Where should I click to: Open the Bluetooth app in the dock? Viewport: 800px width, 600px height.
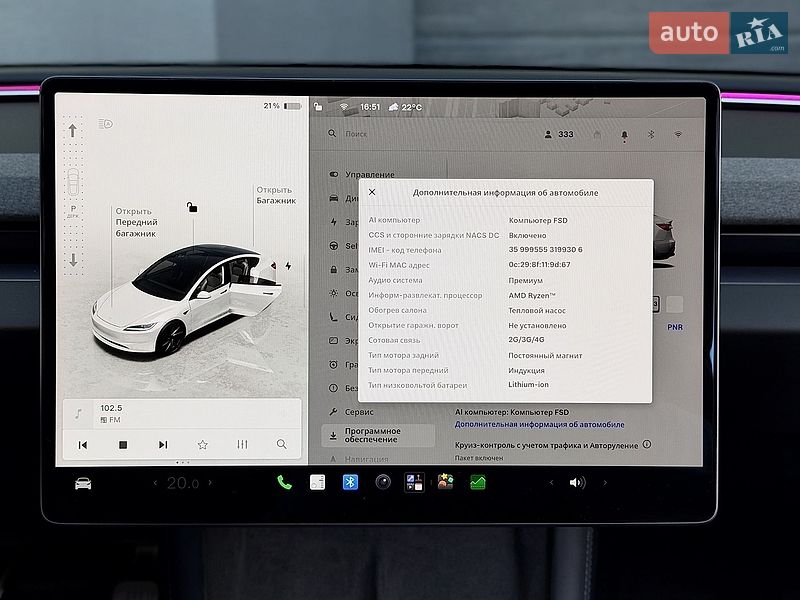point(350,482)
